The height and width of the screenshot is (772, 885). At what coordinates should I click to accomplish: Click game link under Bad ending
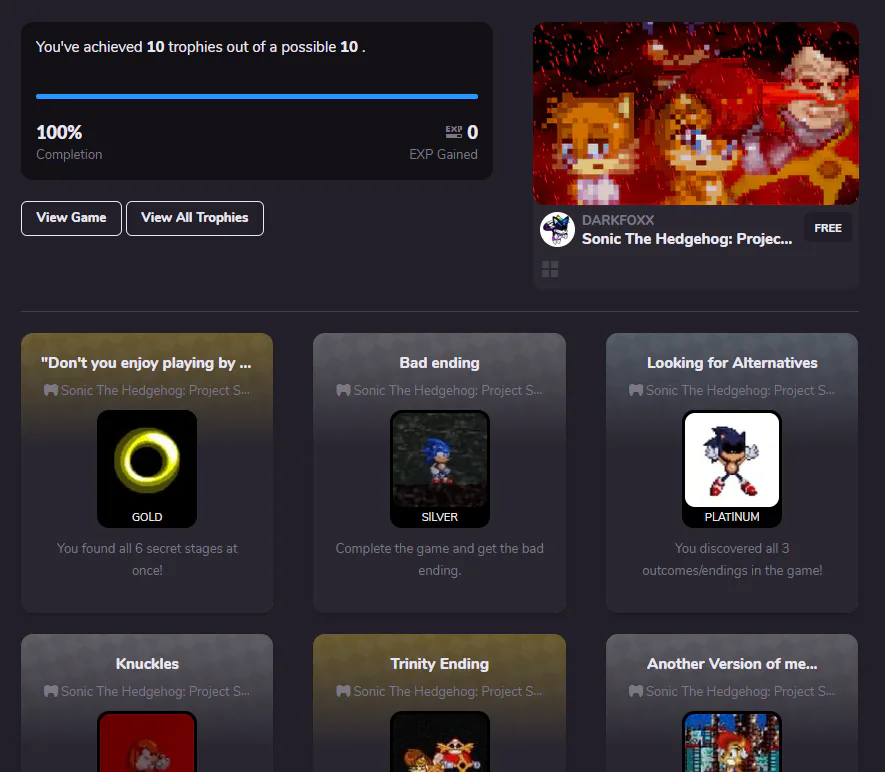[x=448, y=390]
